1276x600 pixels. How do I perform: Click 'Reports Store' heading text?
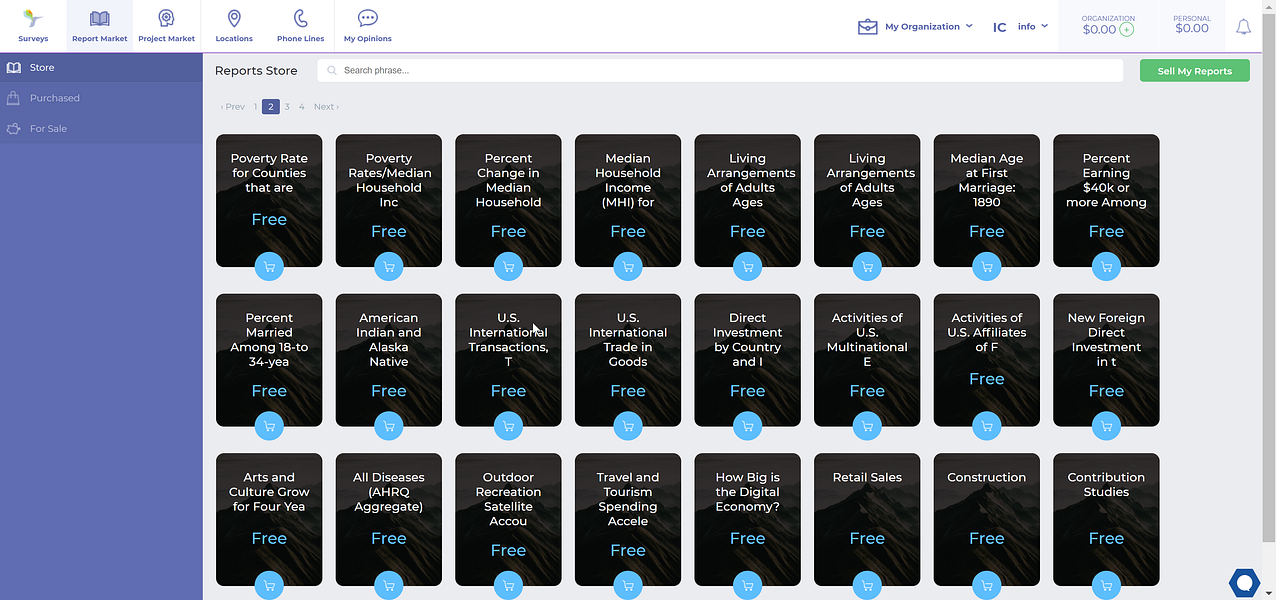coord(256,71)
